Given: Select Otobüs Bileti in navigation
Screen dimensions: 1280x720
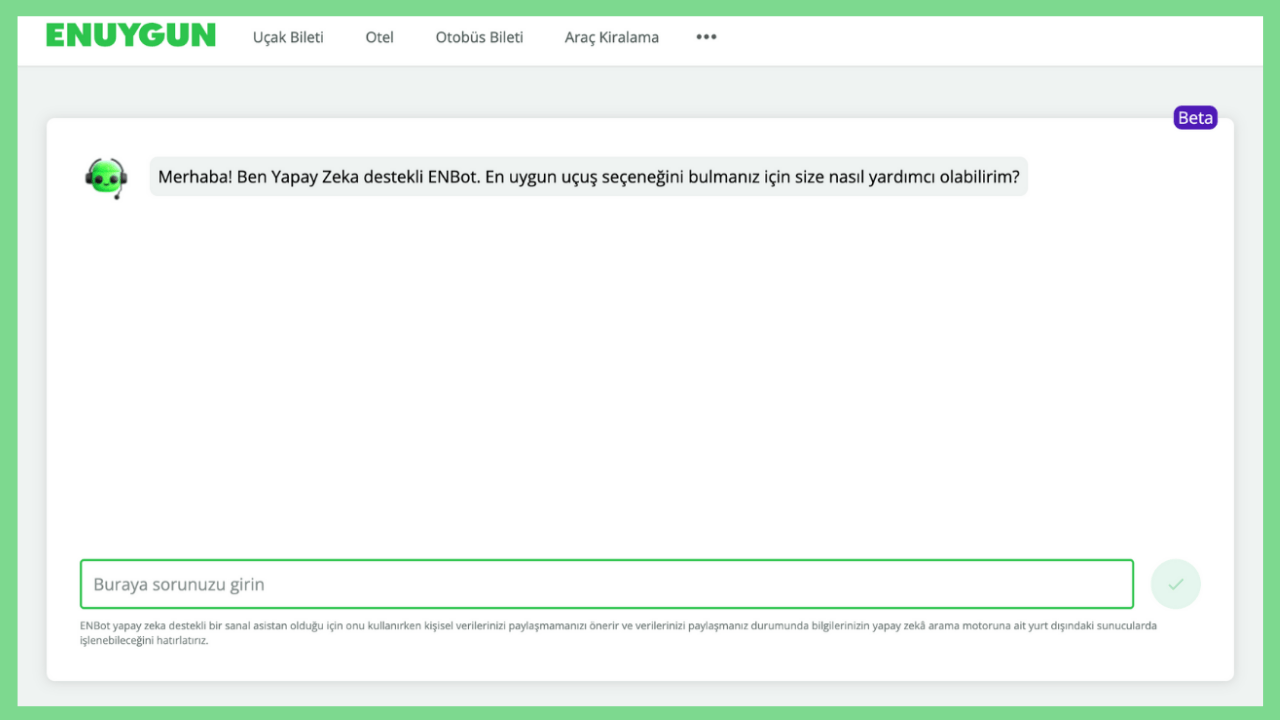Looking at the screenshot, I should point(479,37).
